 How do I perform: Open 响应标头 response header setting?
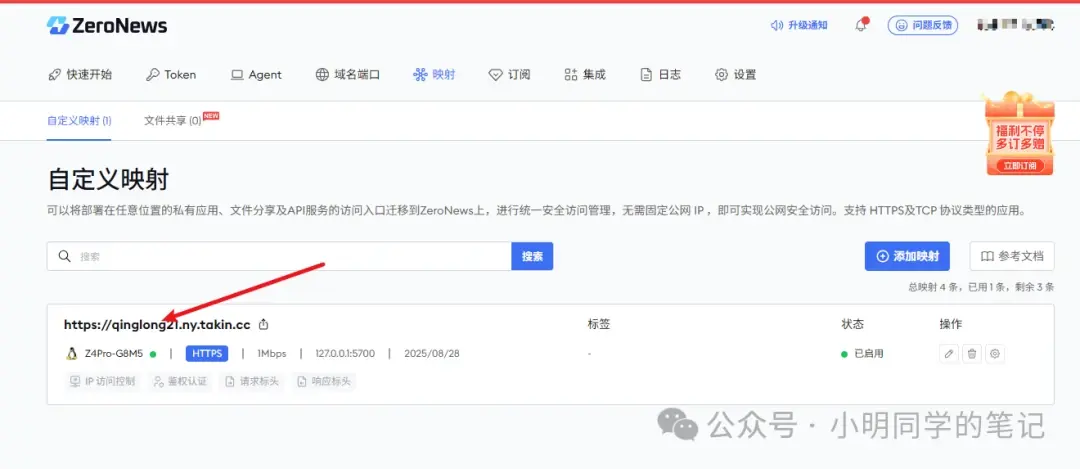pyautogui.click(x=324, y=381)
